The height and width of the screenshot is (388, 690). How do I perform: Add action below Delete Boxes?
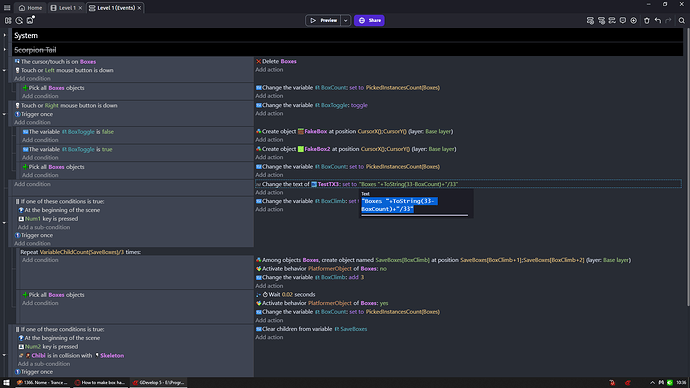point(269,70)
